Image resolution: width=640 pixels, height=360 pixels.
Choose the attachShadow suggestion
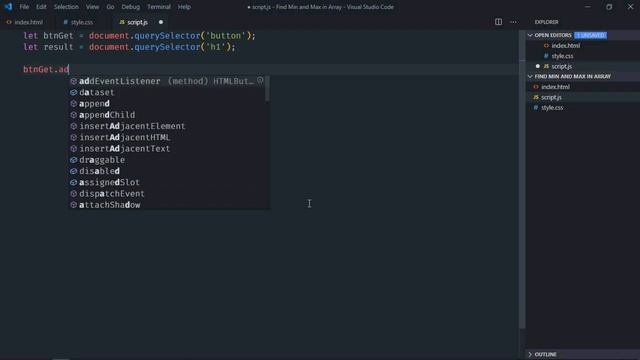click(x=167, y=205)
